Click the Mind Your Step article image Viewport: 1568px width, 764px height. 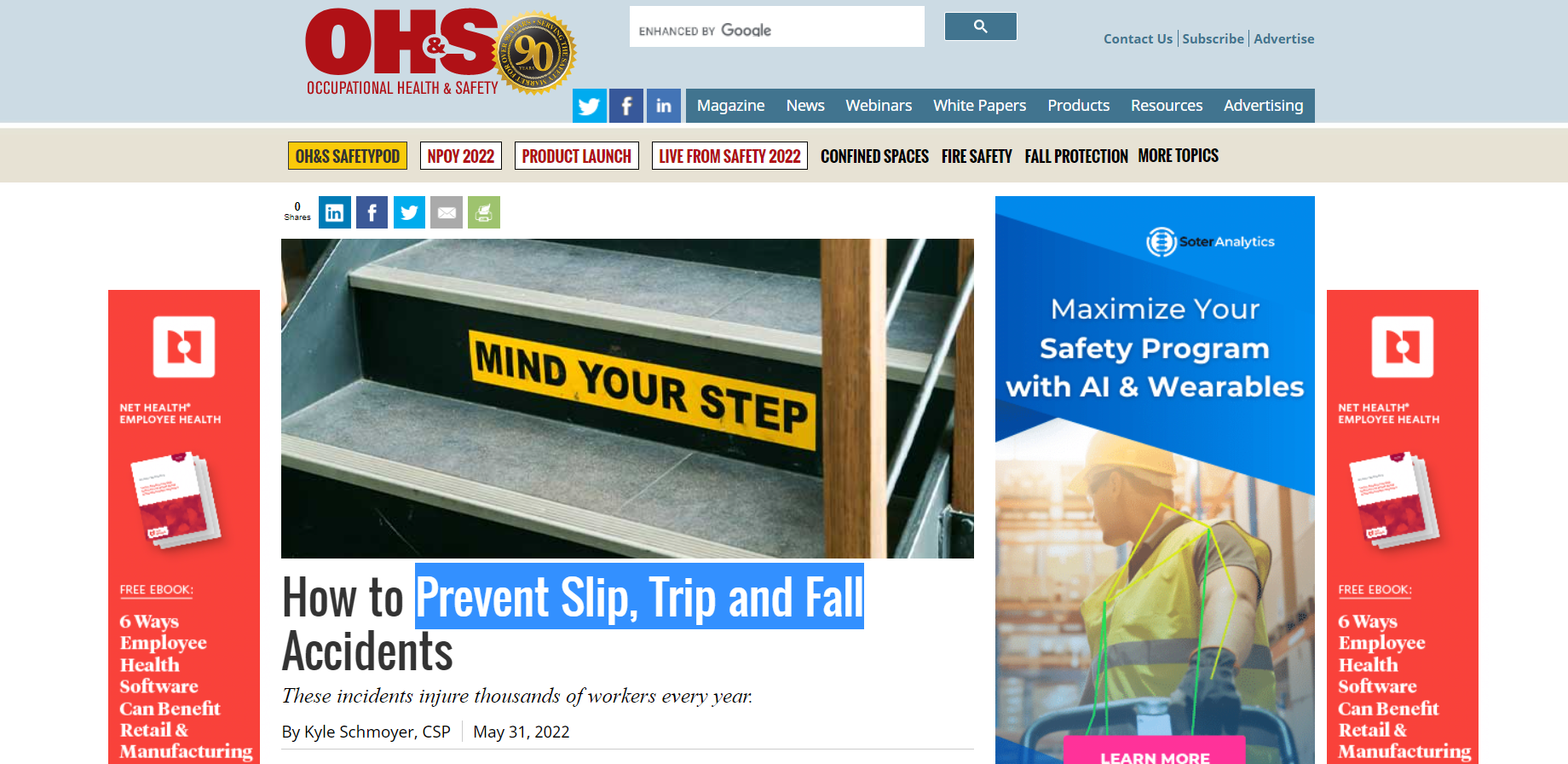627,398
